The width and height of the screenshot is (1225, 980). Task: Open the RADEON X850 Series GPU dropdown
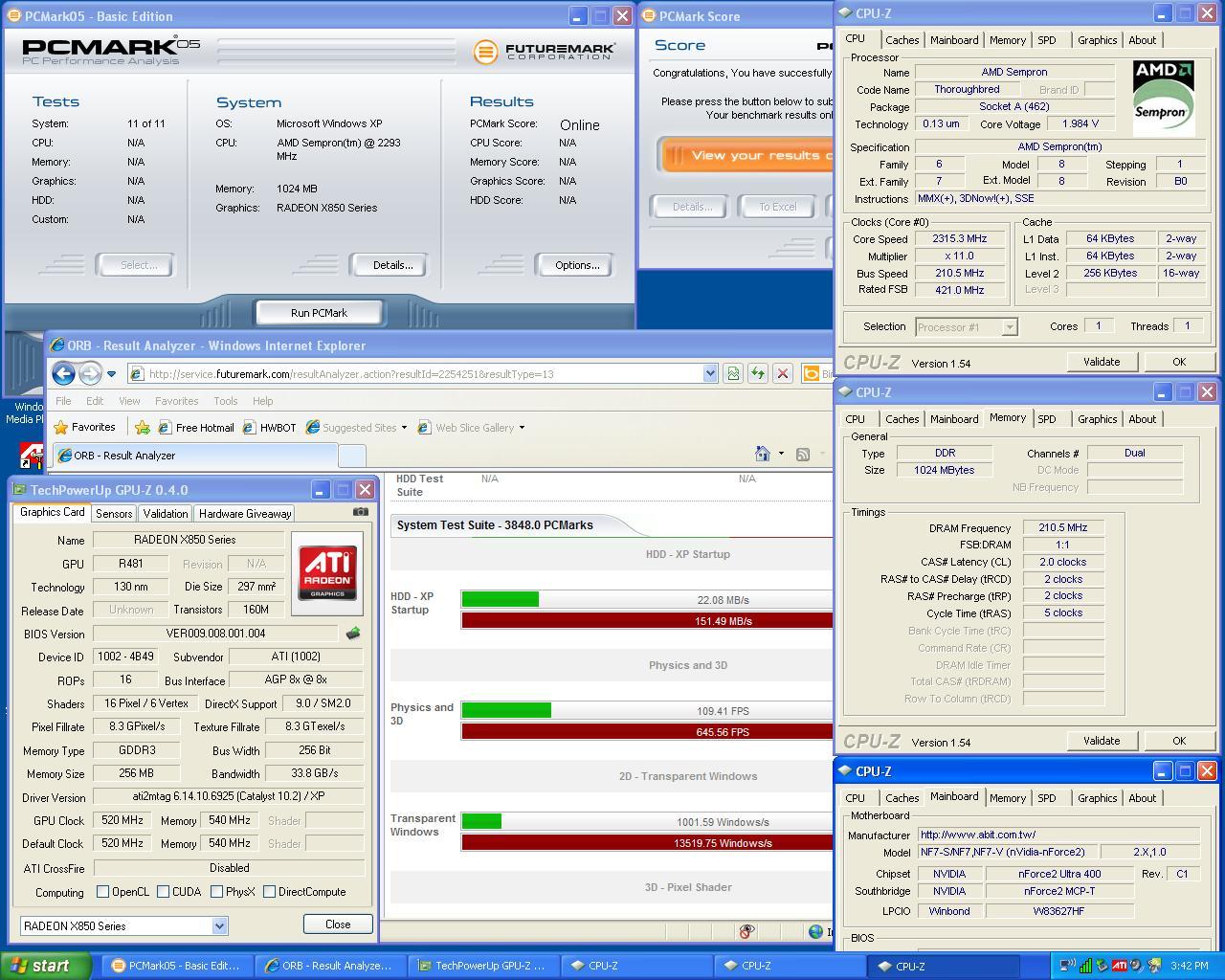(x=219, y=925)
